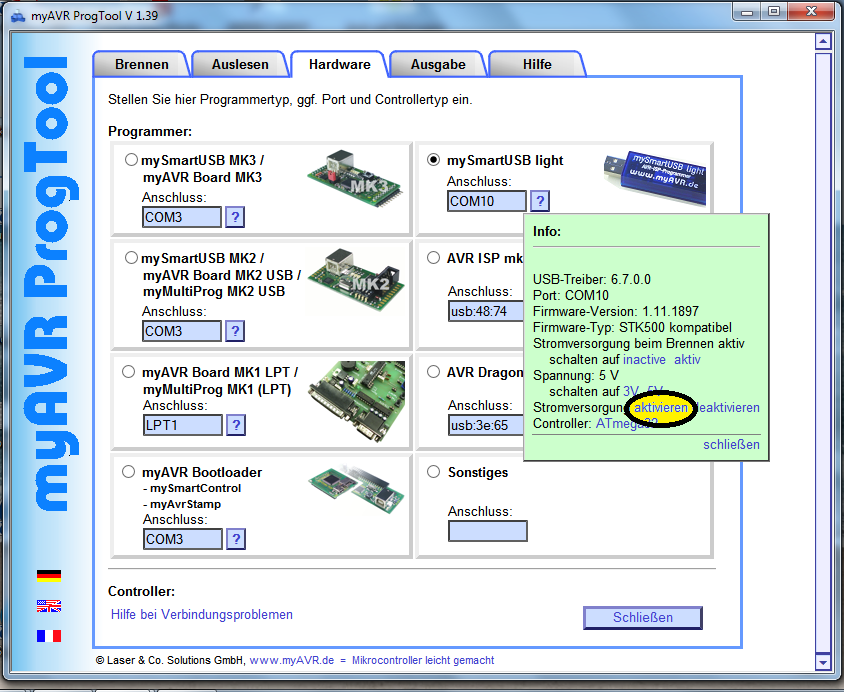The image size is (844, 692).
Task: Click the Bootloader COM3 port field
Action: [182, 539]
